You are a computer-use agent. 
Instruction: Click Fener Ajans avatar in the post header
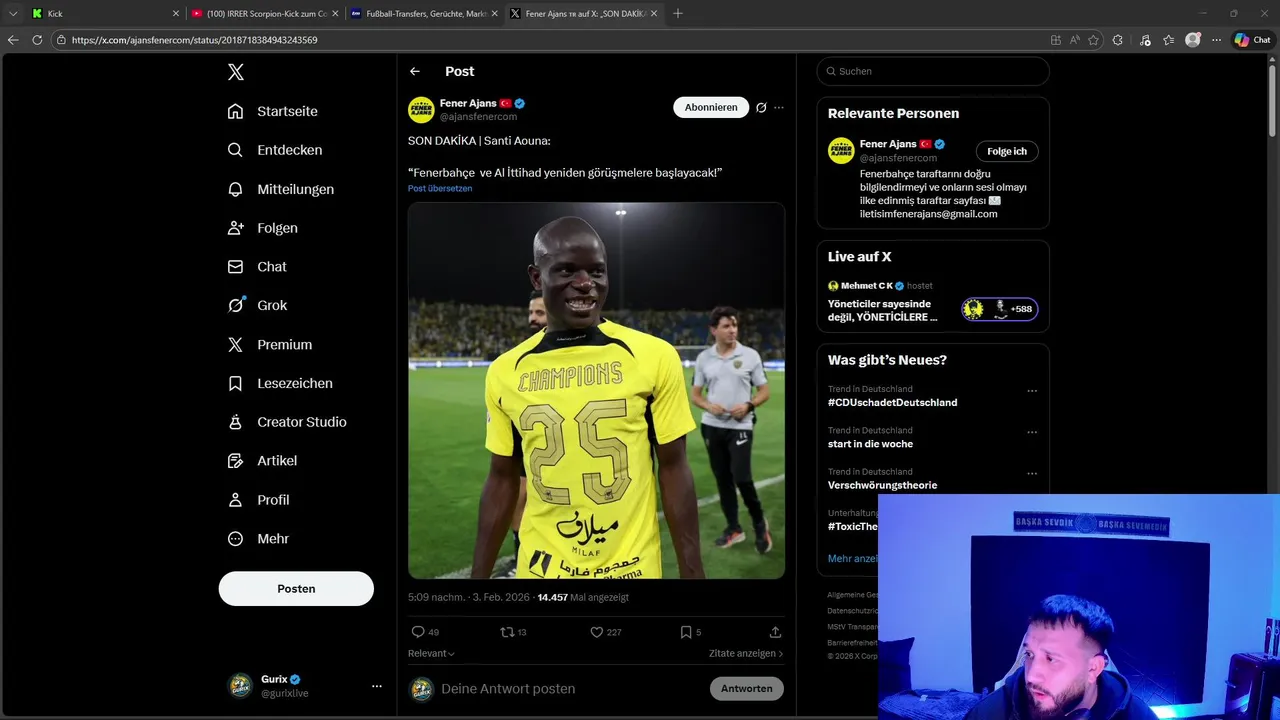421,110
